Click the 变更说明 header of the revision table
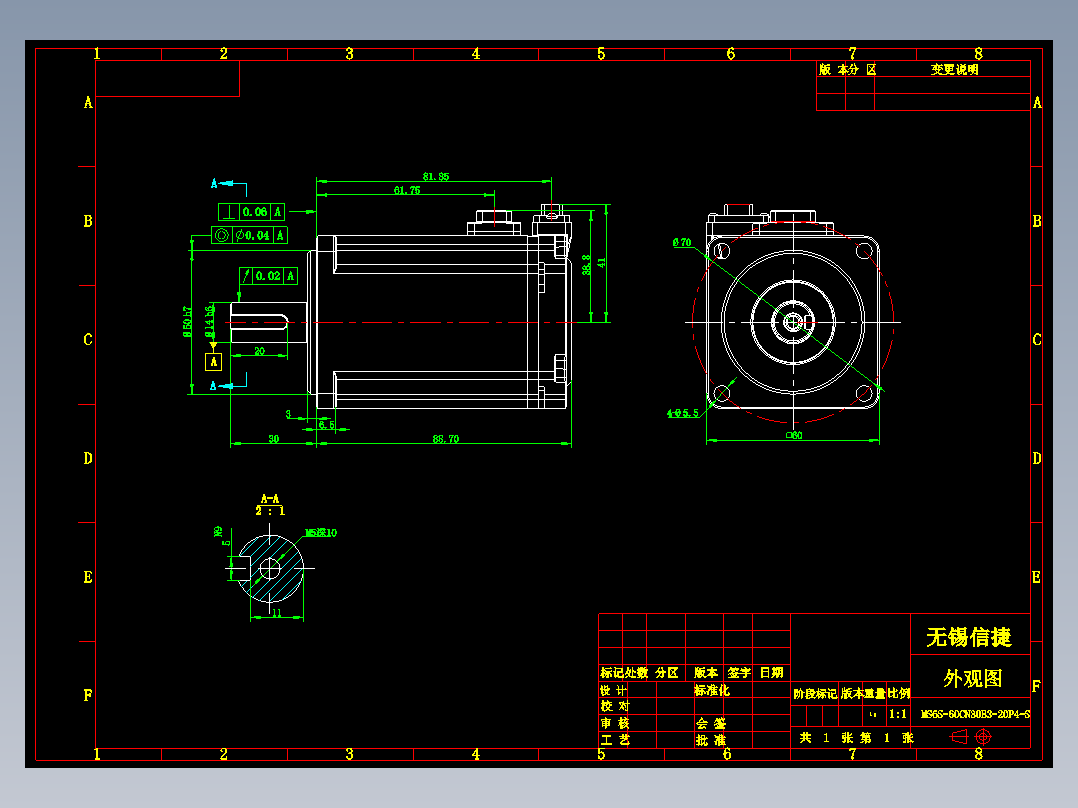This screenshot has height=808, width=1078. (955, 68)
